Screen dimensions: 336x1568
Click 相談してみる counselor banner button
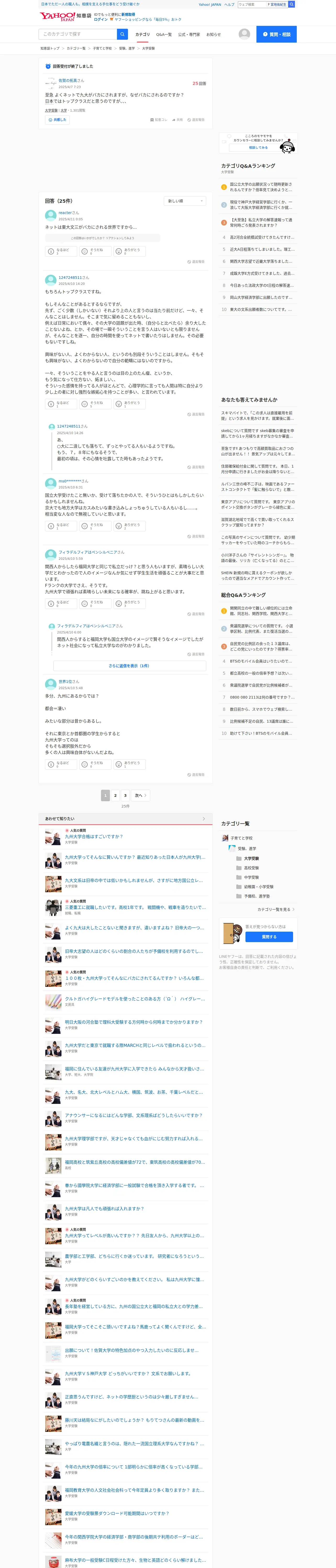tap(258, 147)
